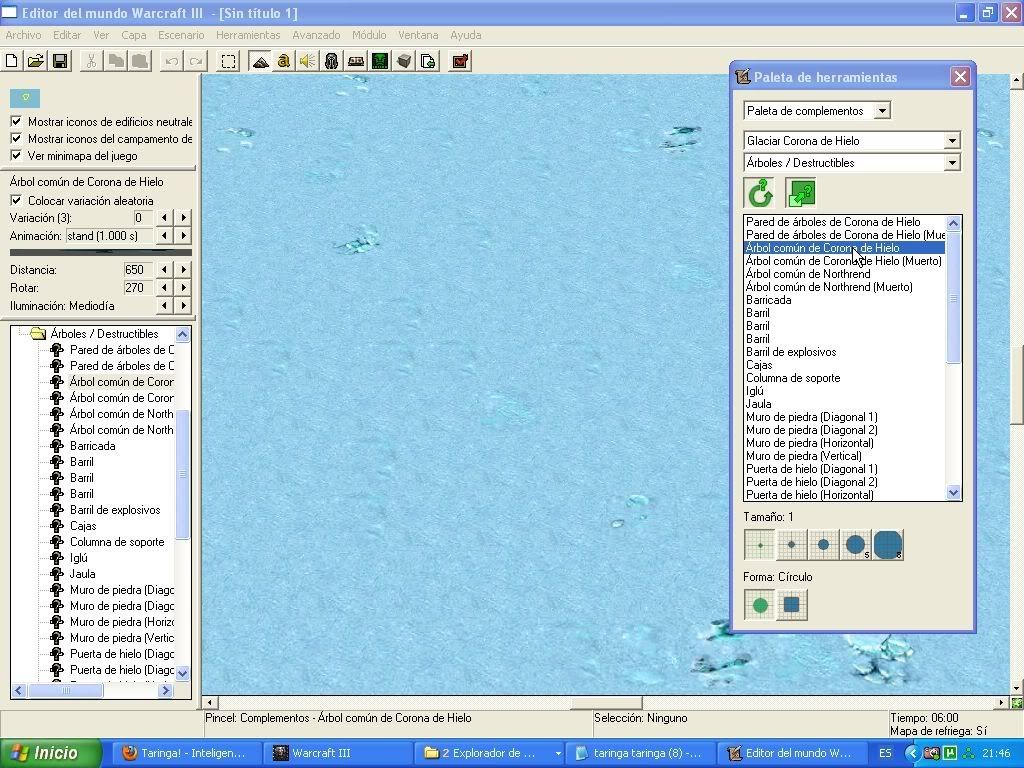Open the Archivo menu
1024x768 pixels.
tap(23, 35)
